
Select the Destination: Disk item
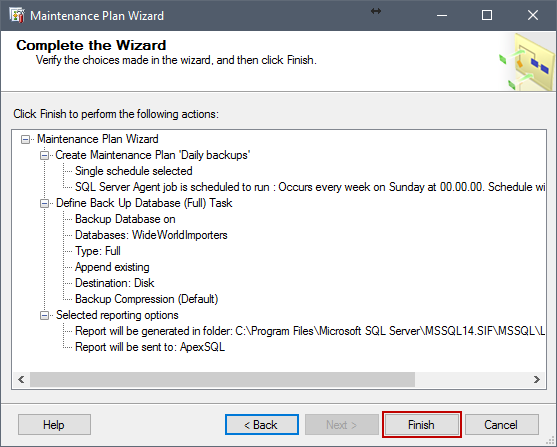114,283
